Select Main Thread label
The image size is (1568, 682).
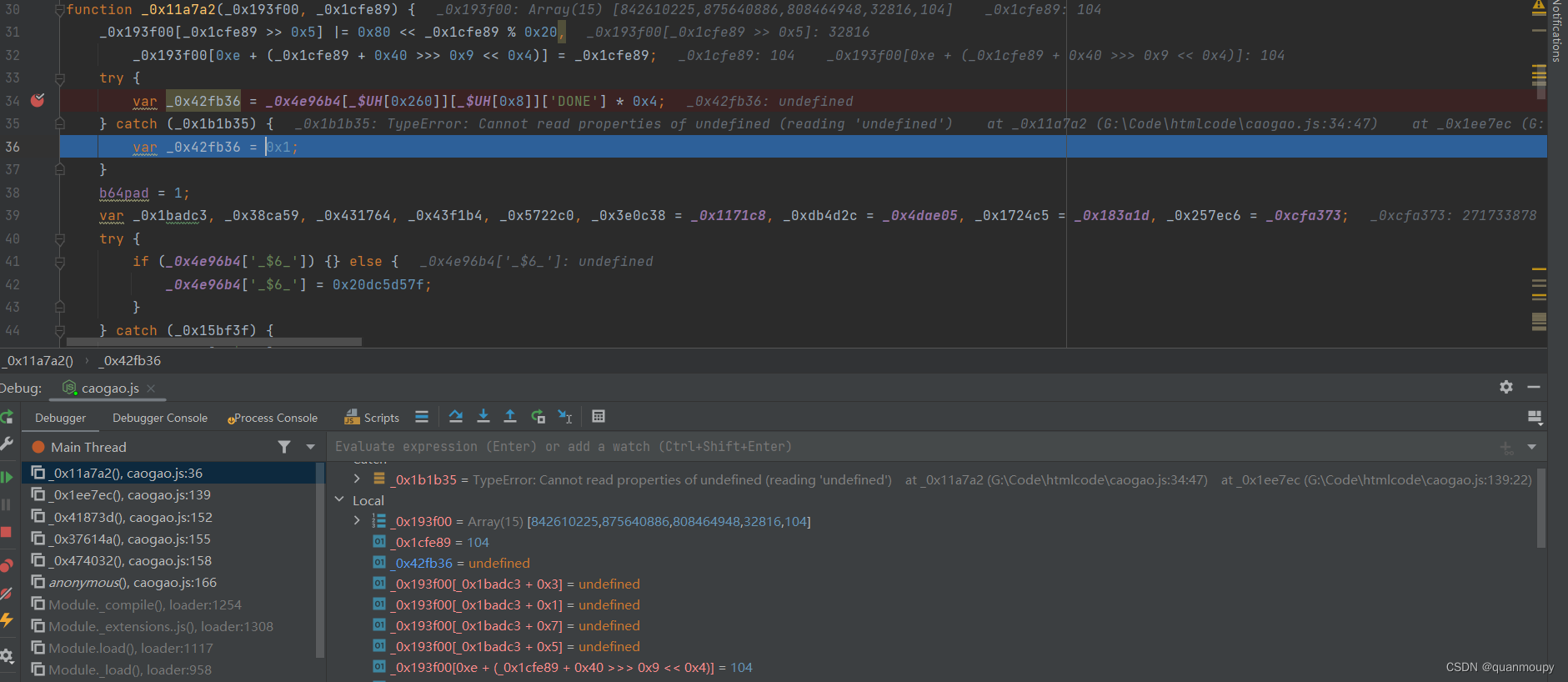pos(88,448)
